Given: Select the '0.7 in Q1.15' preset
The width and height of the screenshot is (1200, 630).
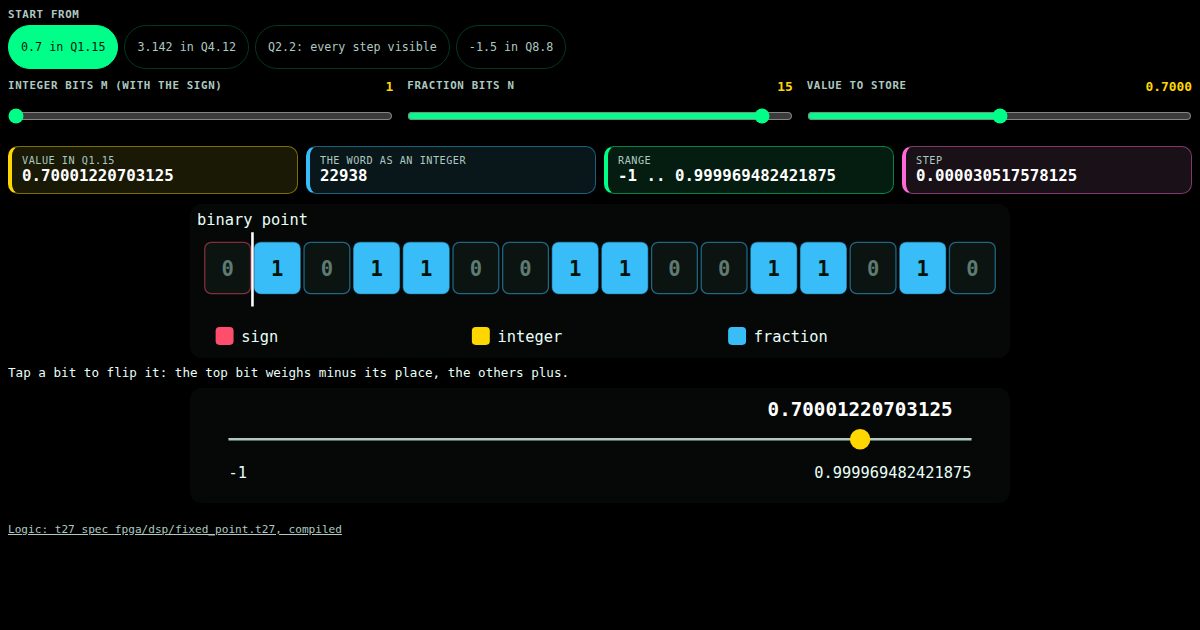Looking at the screenshot, I should (63, 47).
